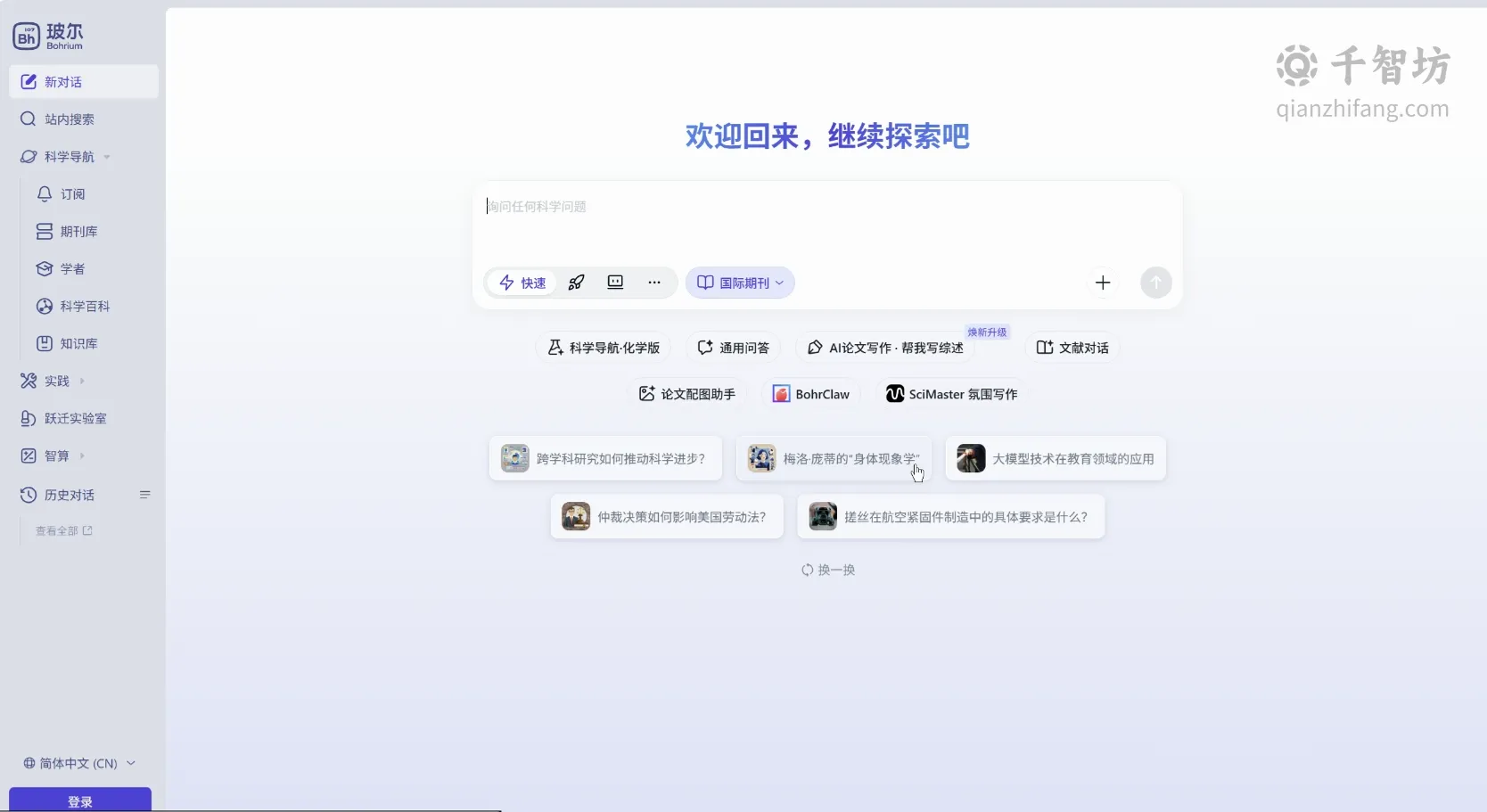Click the 科学百科 globe icon
This screenshot has width=1487, height=812.
[45, 307]
